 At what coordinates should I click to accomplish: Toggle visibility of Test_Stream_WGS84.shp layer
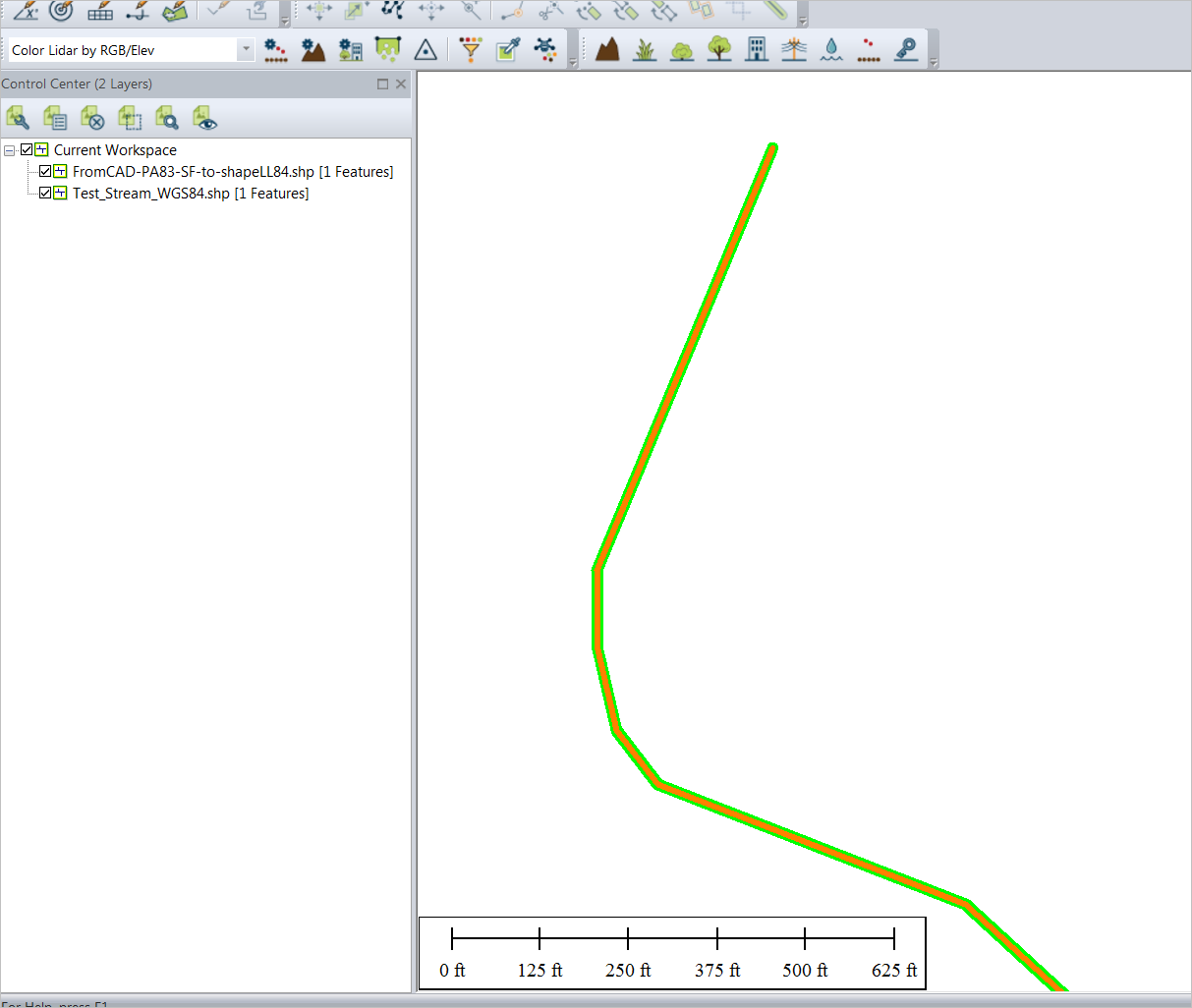point(45,193)
